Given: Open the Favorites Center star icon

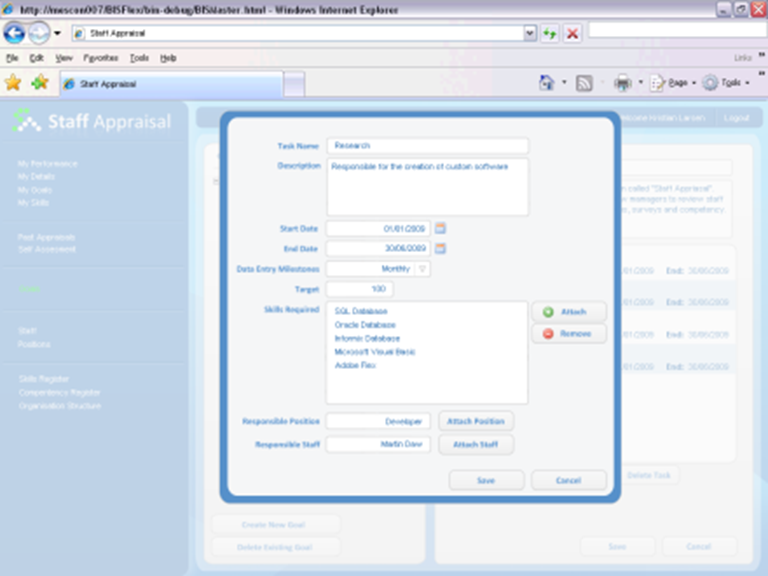Looking at the screenshot, I should pos(13,83).
